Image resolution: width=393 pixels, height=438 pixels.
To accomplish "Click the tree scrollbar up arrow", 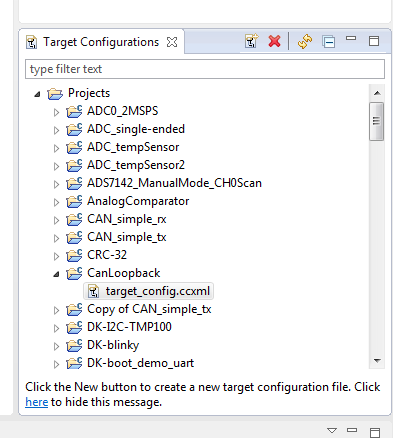I will tap(377, 93).
